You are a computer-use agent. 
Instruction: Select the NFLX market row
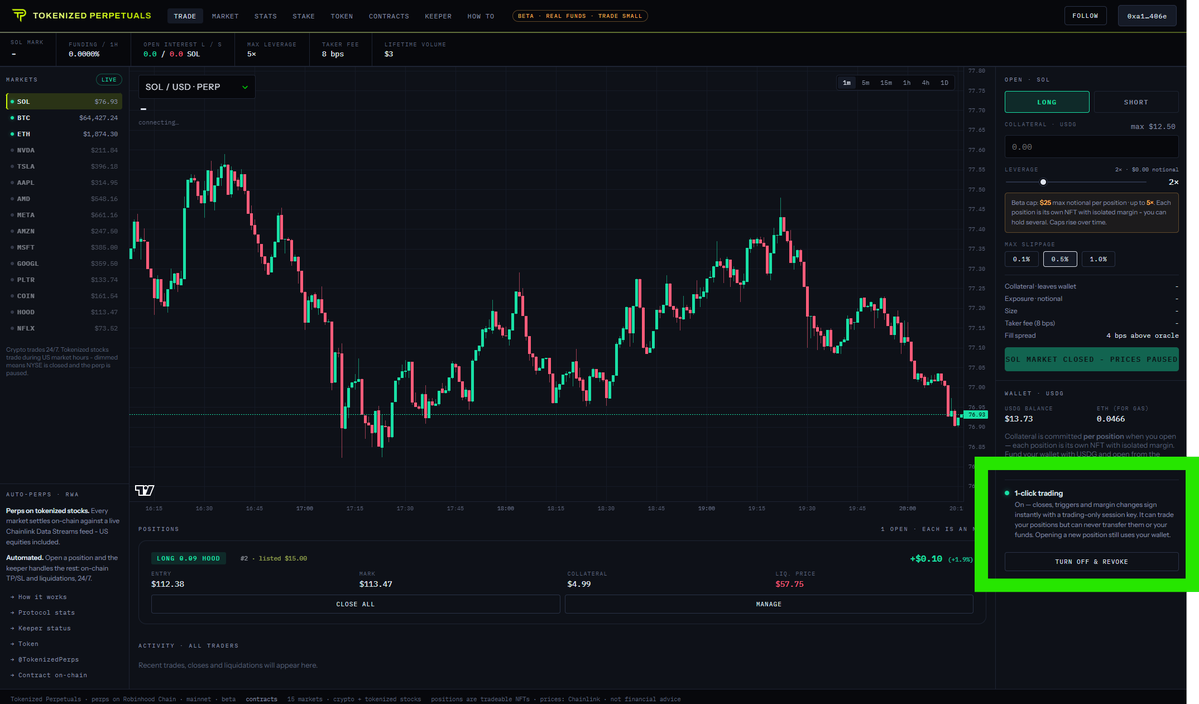(x=64, y=329)
